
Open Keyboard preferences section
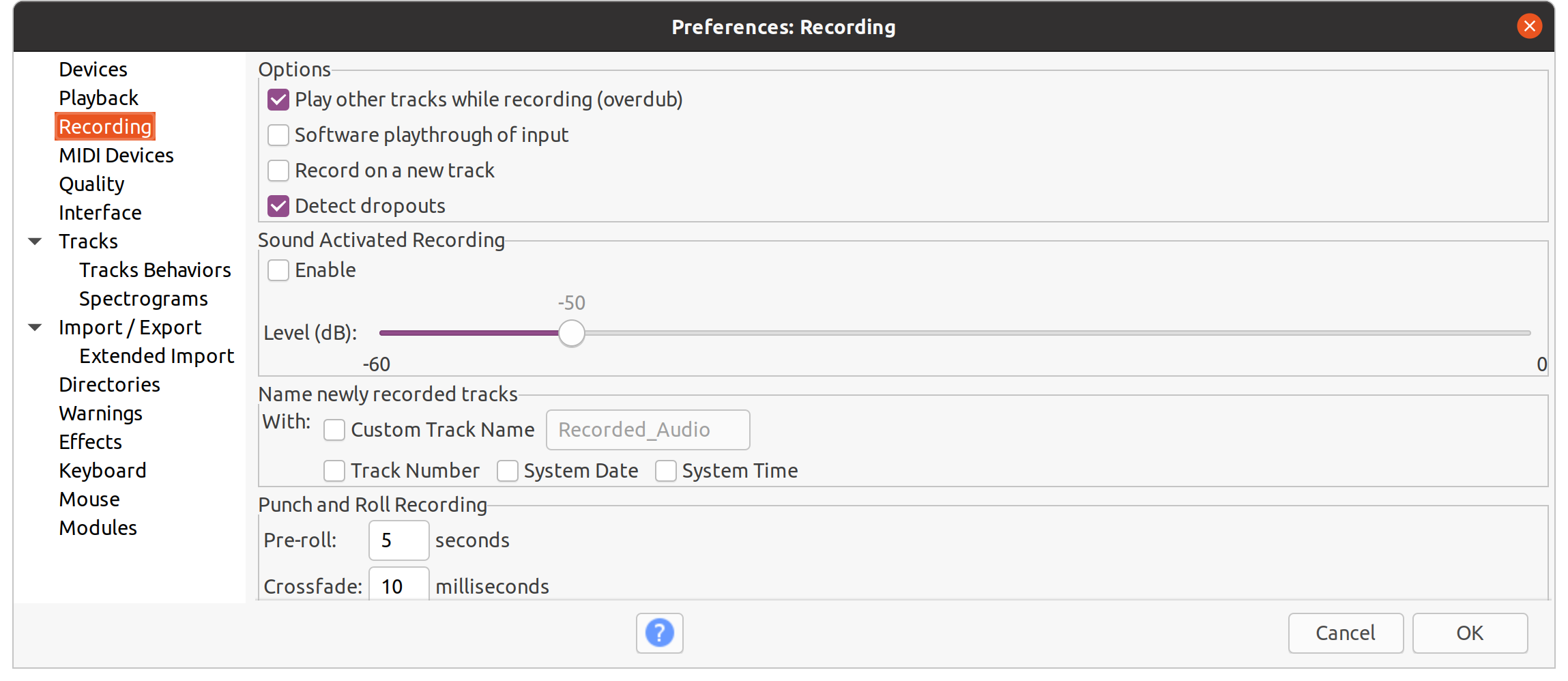[102, 471]
